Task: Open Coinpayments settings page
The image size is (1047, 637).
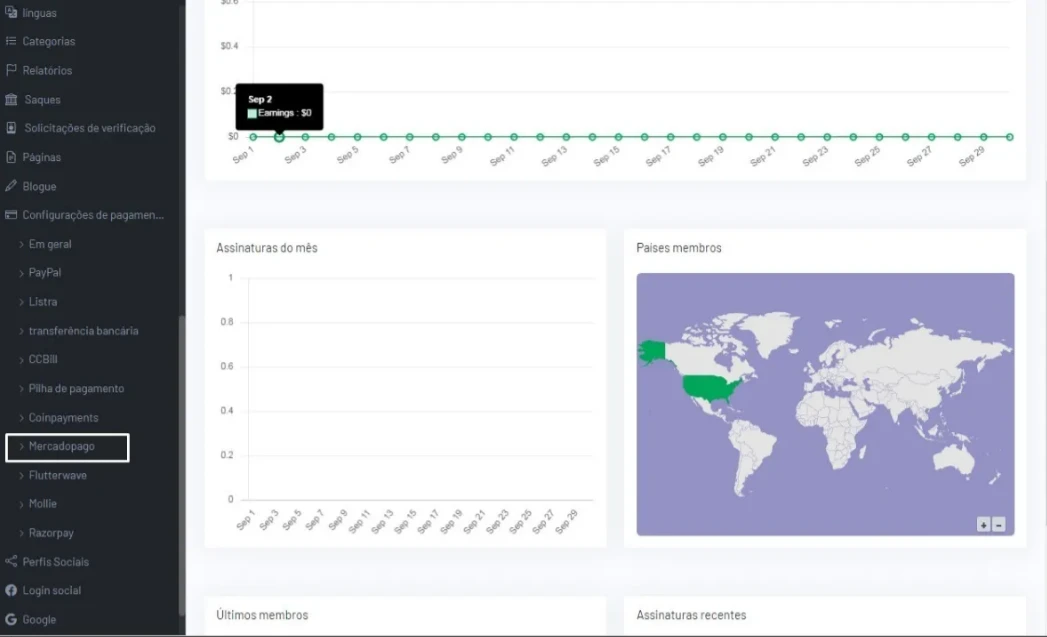Action: pyautogui.click(x=63, y=418)
